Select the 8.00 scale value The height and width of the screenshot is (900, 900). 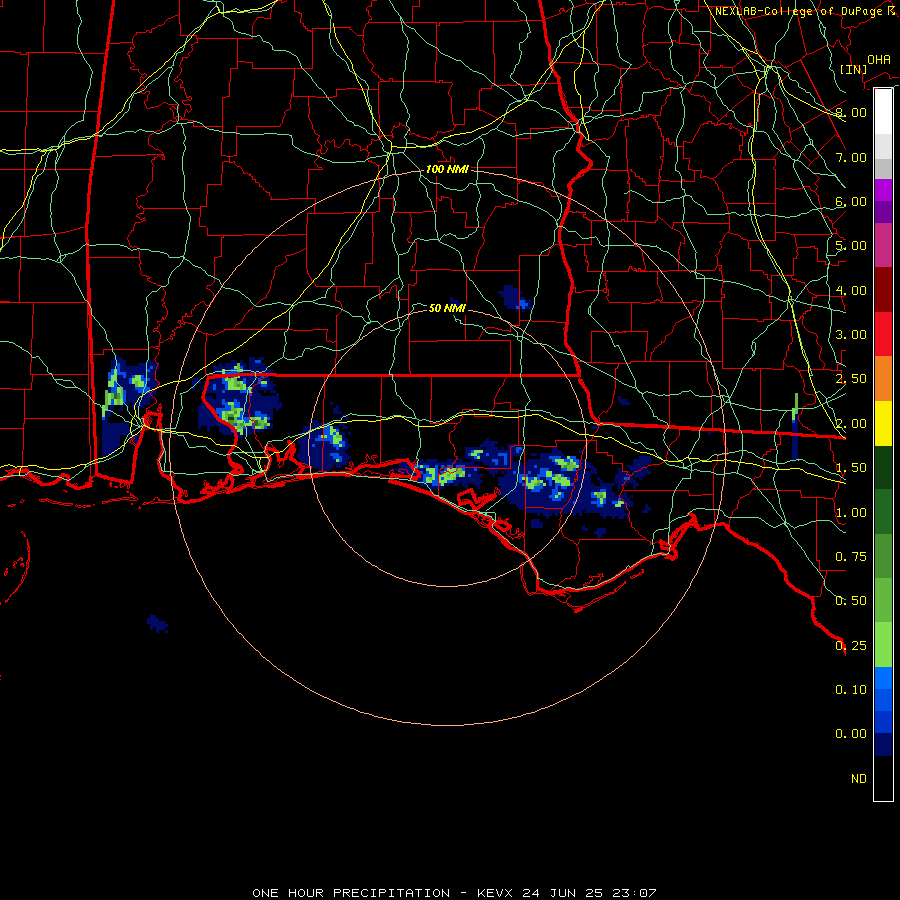(x=851, y=112)
